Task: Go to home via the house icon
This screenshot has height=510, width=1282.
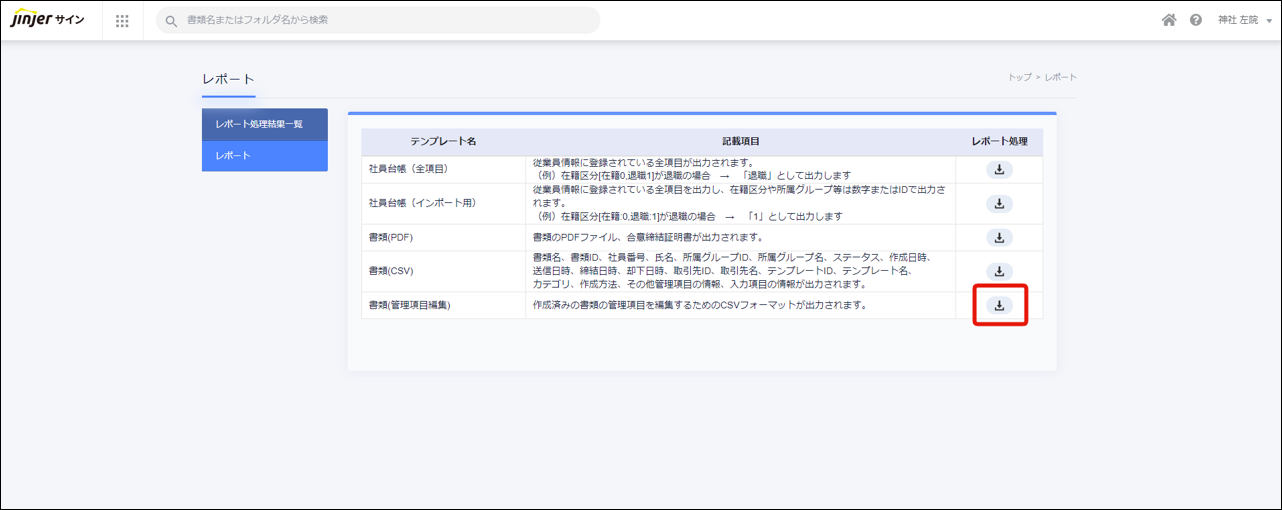Action: click(1168, 20)
